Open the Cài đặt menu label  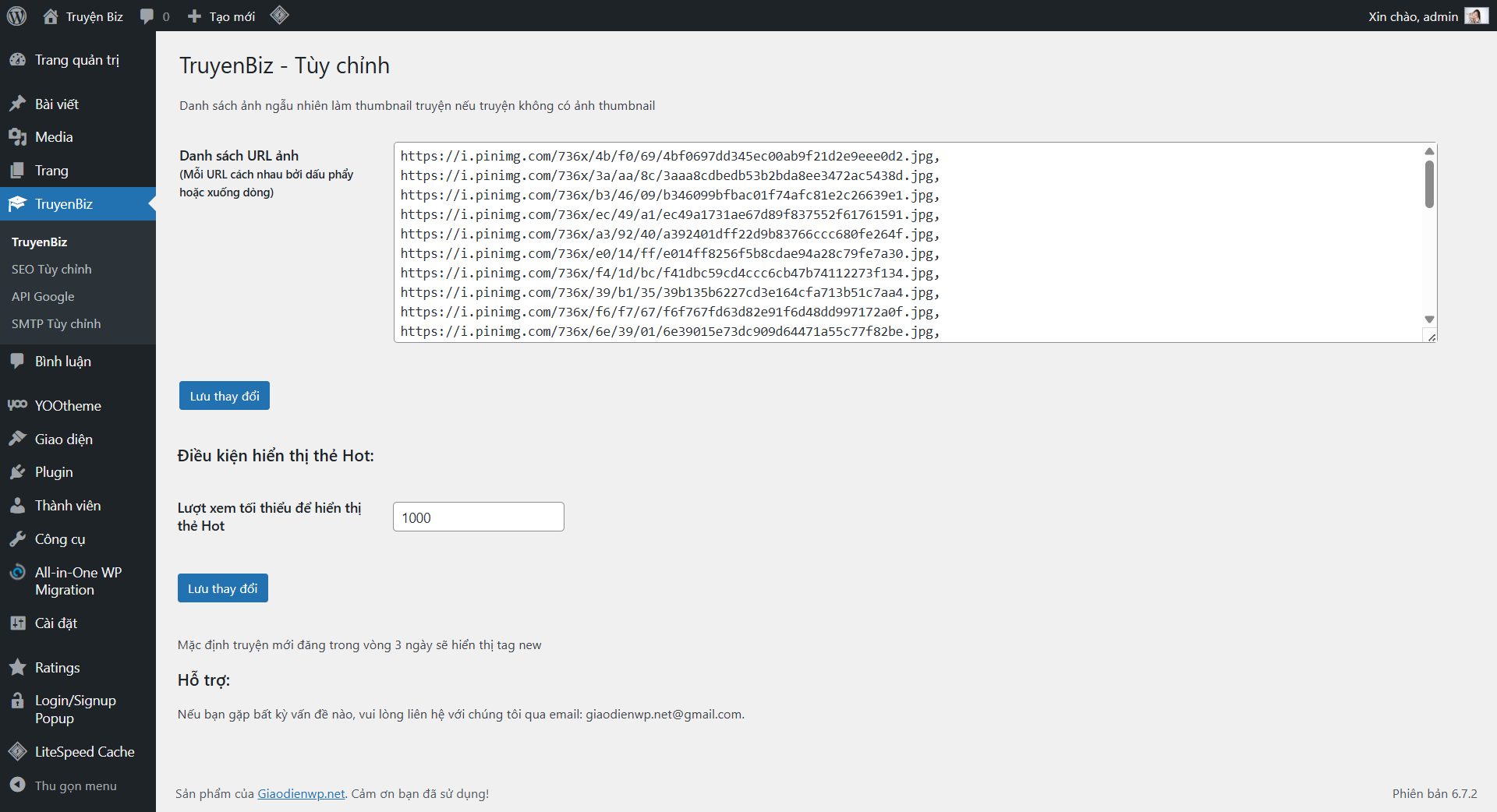tap(56, 623)
